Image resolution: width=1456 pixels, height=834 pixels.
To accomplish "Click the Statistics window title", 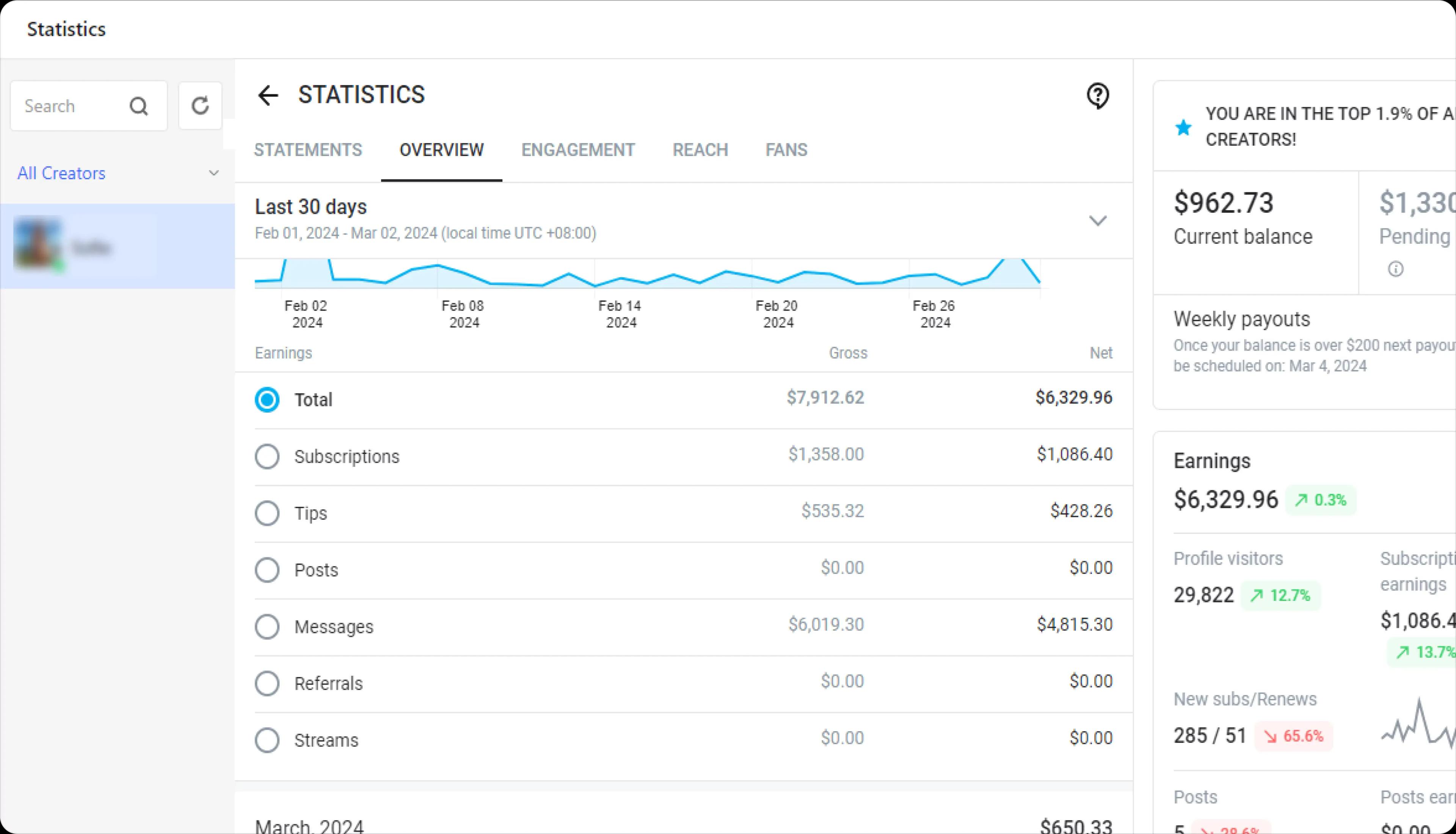I will (x=66, y=29).
